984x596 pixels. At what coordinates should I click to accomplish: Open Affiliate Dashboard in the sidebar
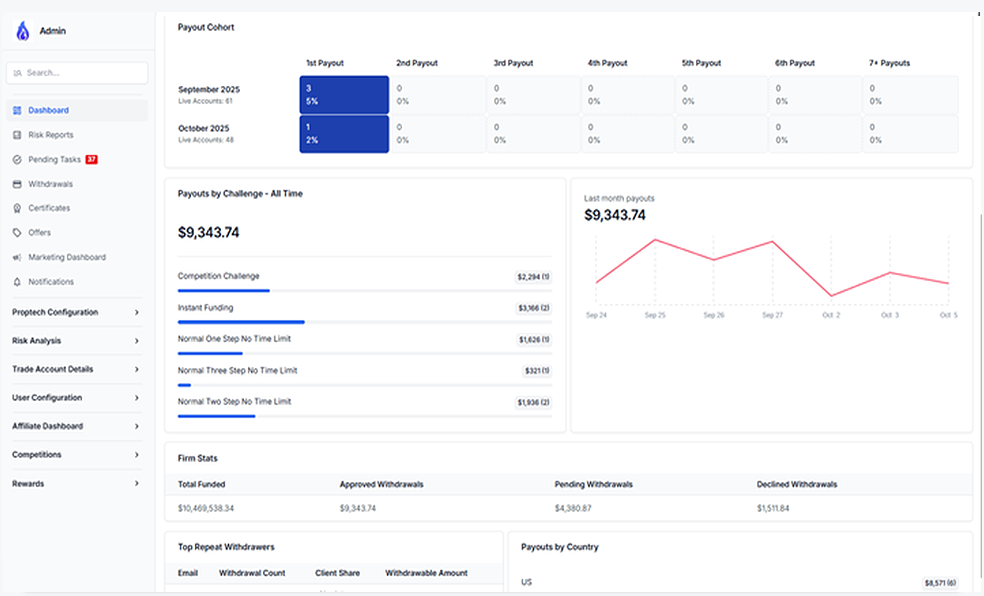point(76,426)
